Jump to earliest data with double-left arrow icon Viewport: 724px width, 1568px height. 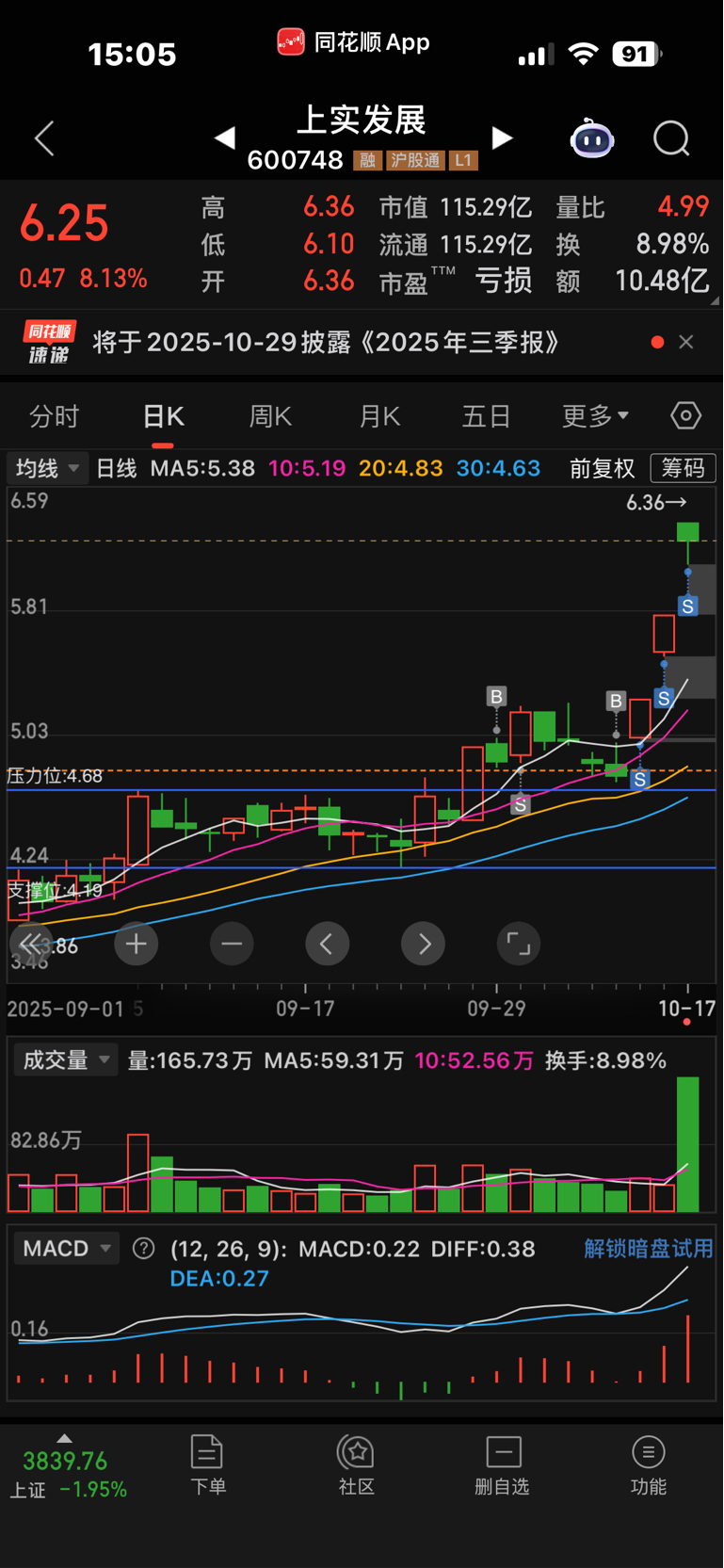(31, 944)
